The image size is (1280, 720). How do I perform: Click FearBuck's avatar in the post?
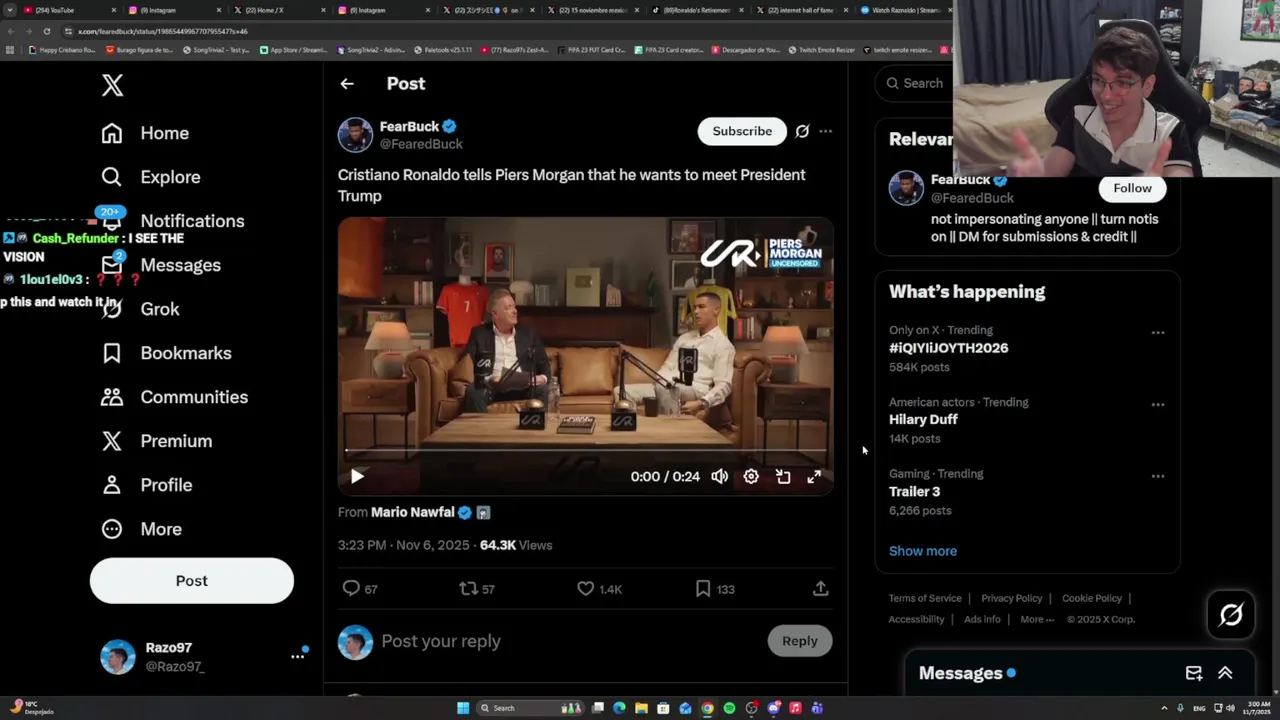[x=355, y=135]
